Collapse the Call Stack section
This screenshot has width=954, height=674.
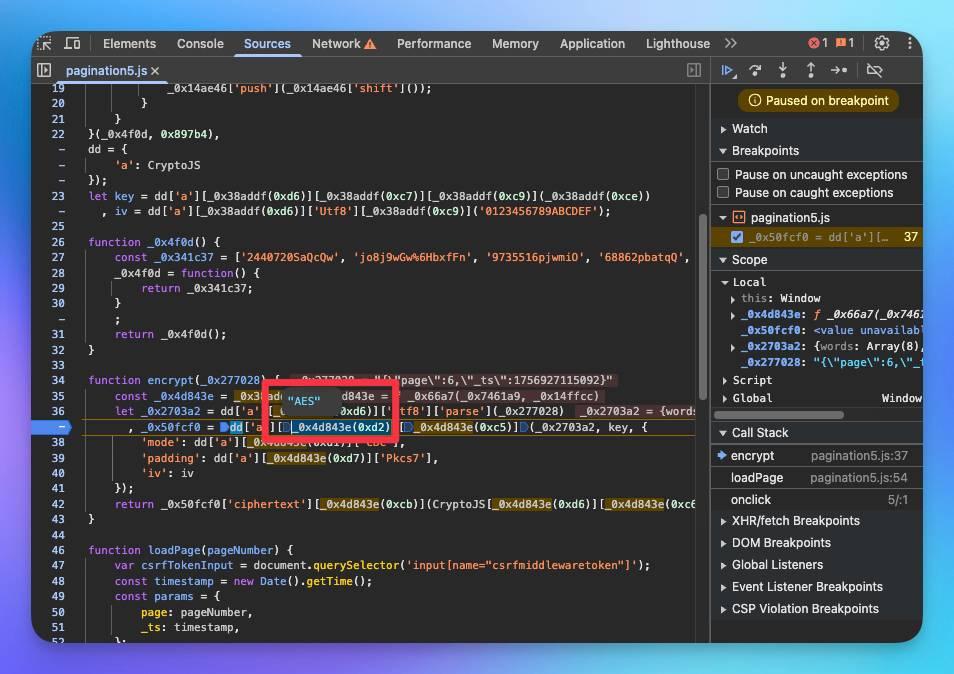[x=723, y=433]
